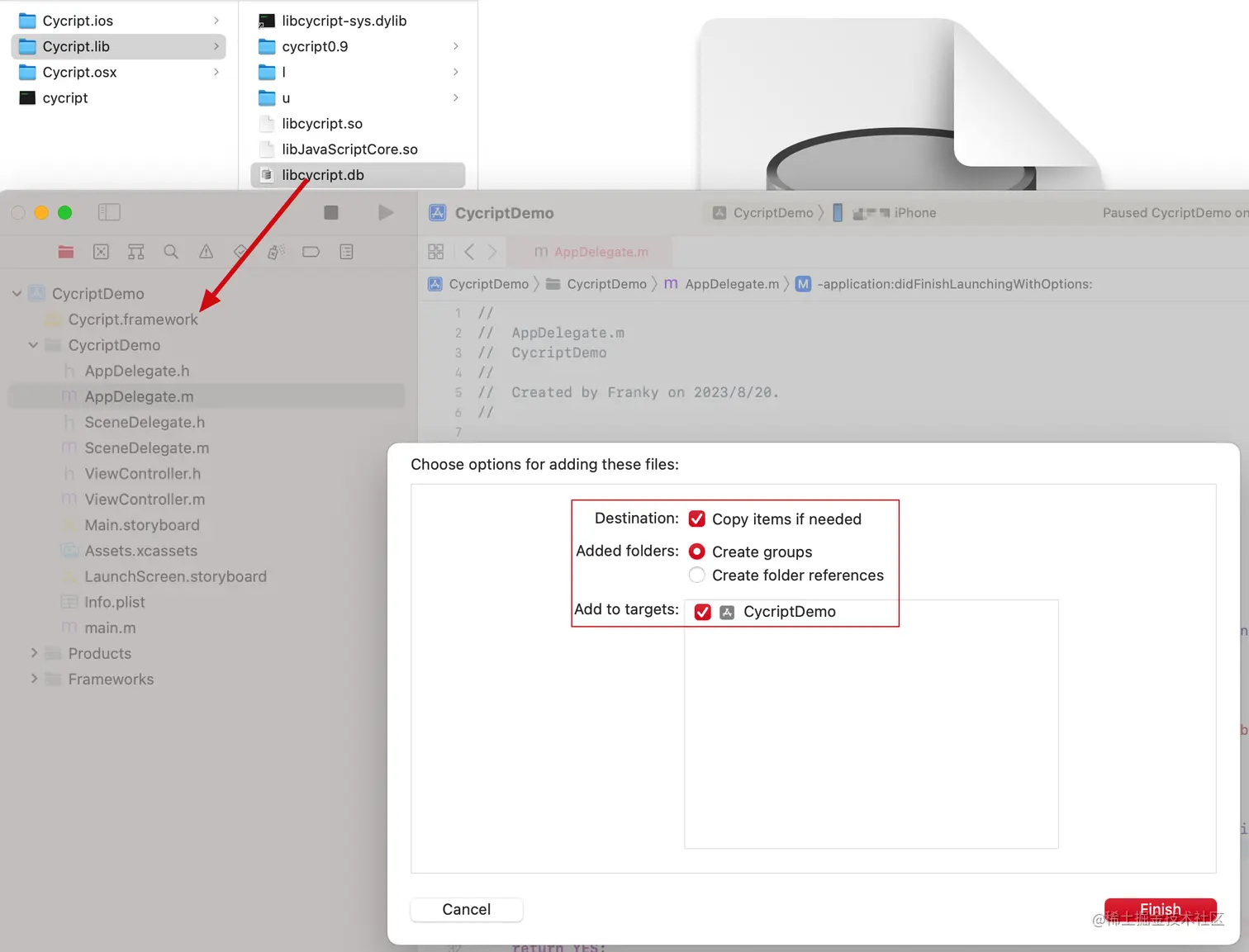Open AppDelegate.m in navigator

coord(207,396)
